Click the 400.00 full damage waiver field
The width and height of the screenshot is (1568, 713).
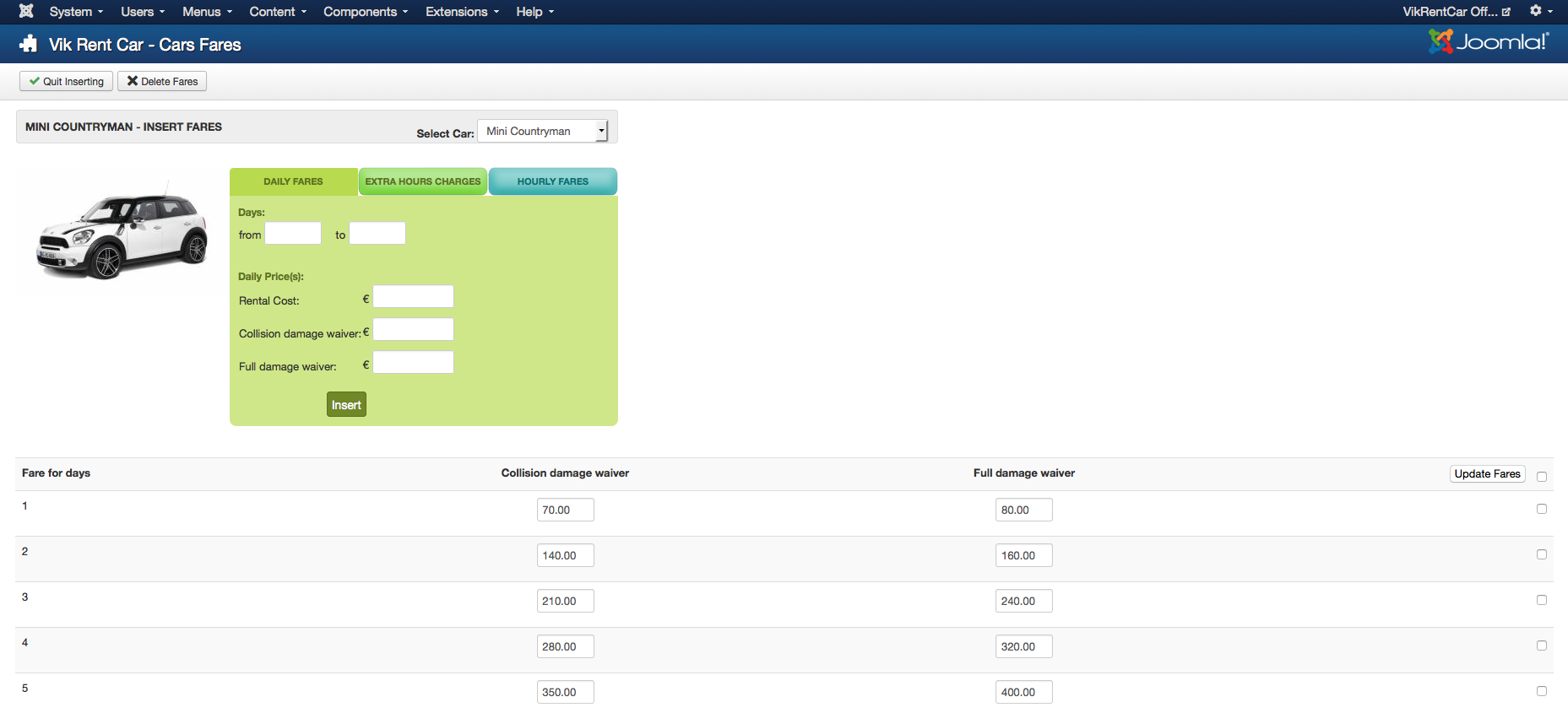1024,692
